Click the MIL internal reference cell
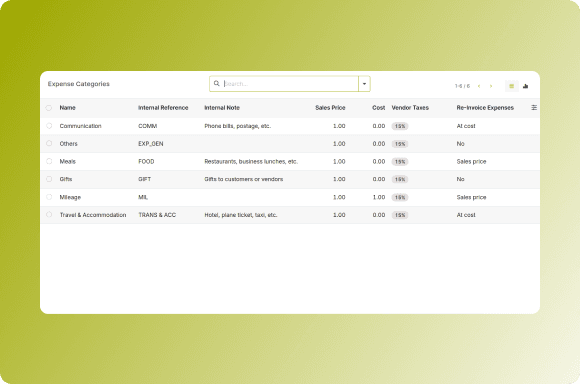Viewport: 580px width, 384px height. 143,197
